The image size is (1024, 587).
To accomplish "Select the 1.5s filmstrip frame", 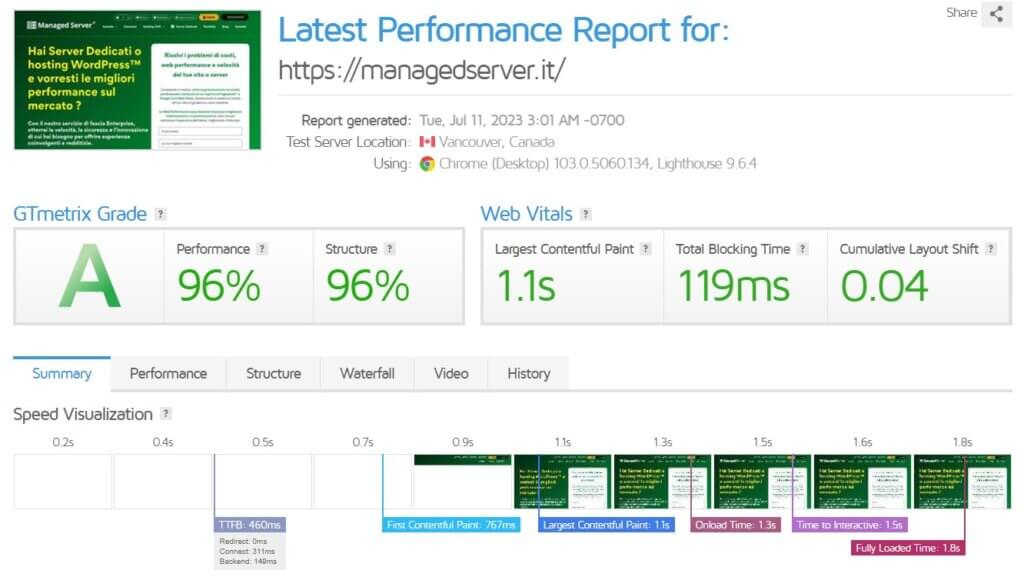I will (x=762, y=482).
